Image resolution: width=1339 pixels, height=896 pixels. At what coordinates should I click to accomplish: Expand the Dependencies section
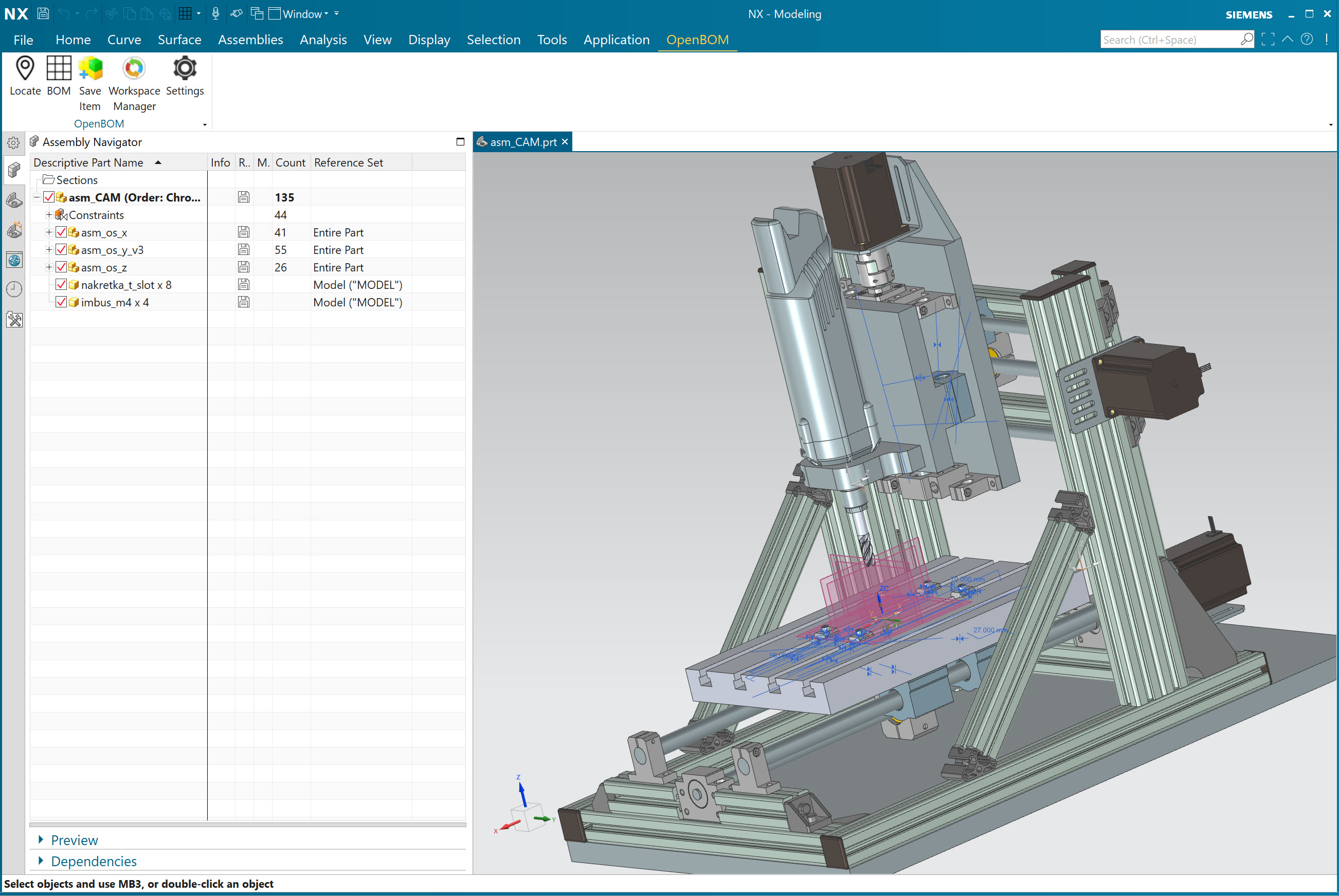(x=41, y=860)
